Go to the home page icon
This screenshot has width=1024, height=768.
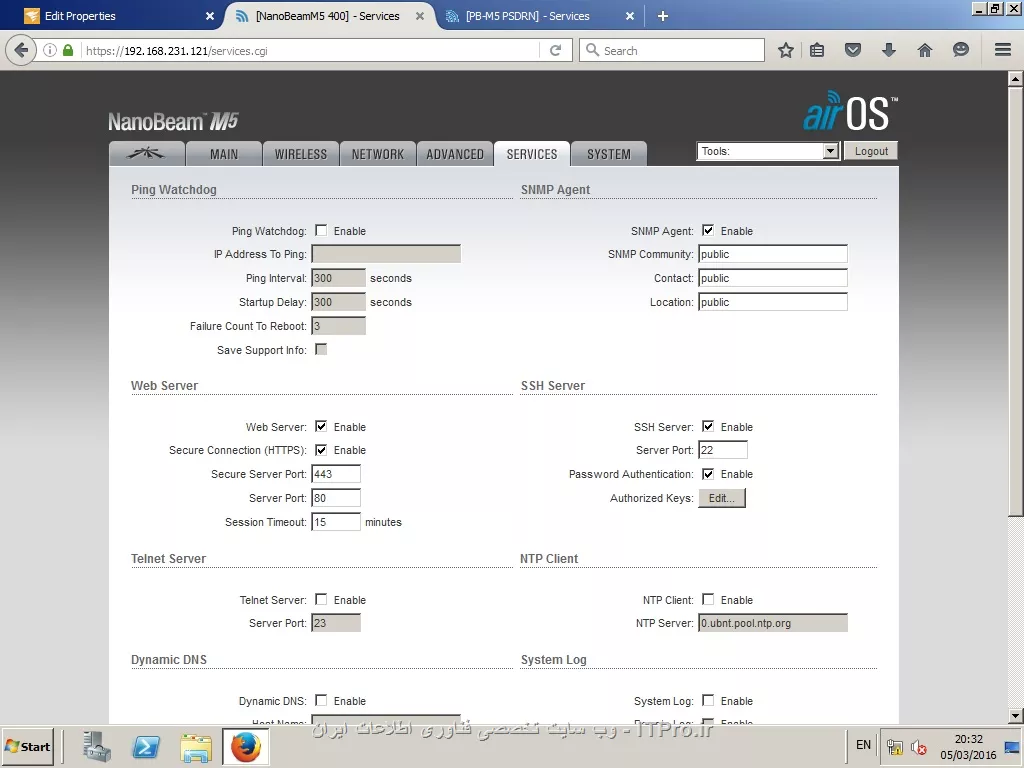tap(925, 50)
